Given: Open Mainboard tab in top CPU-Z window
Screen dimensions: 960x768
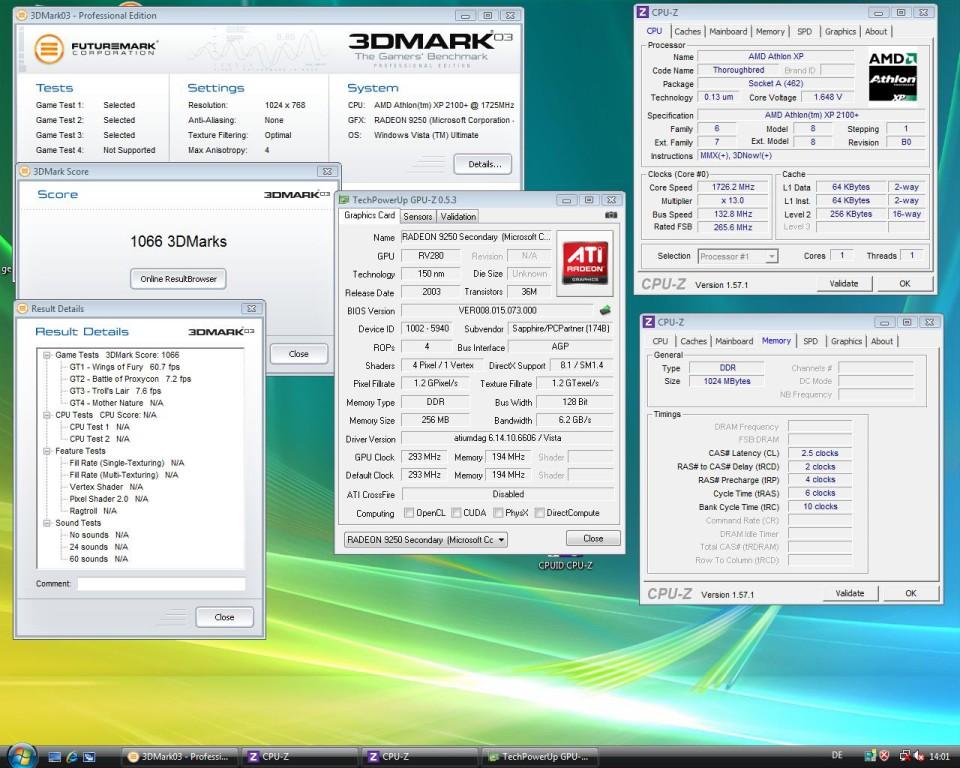Looking at the screenshot, I should tap(728, 31).
